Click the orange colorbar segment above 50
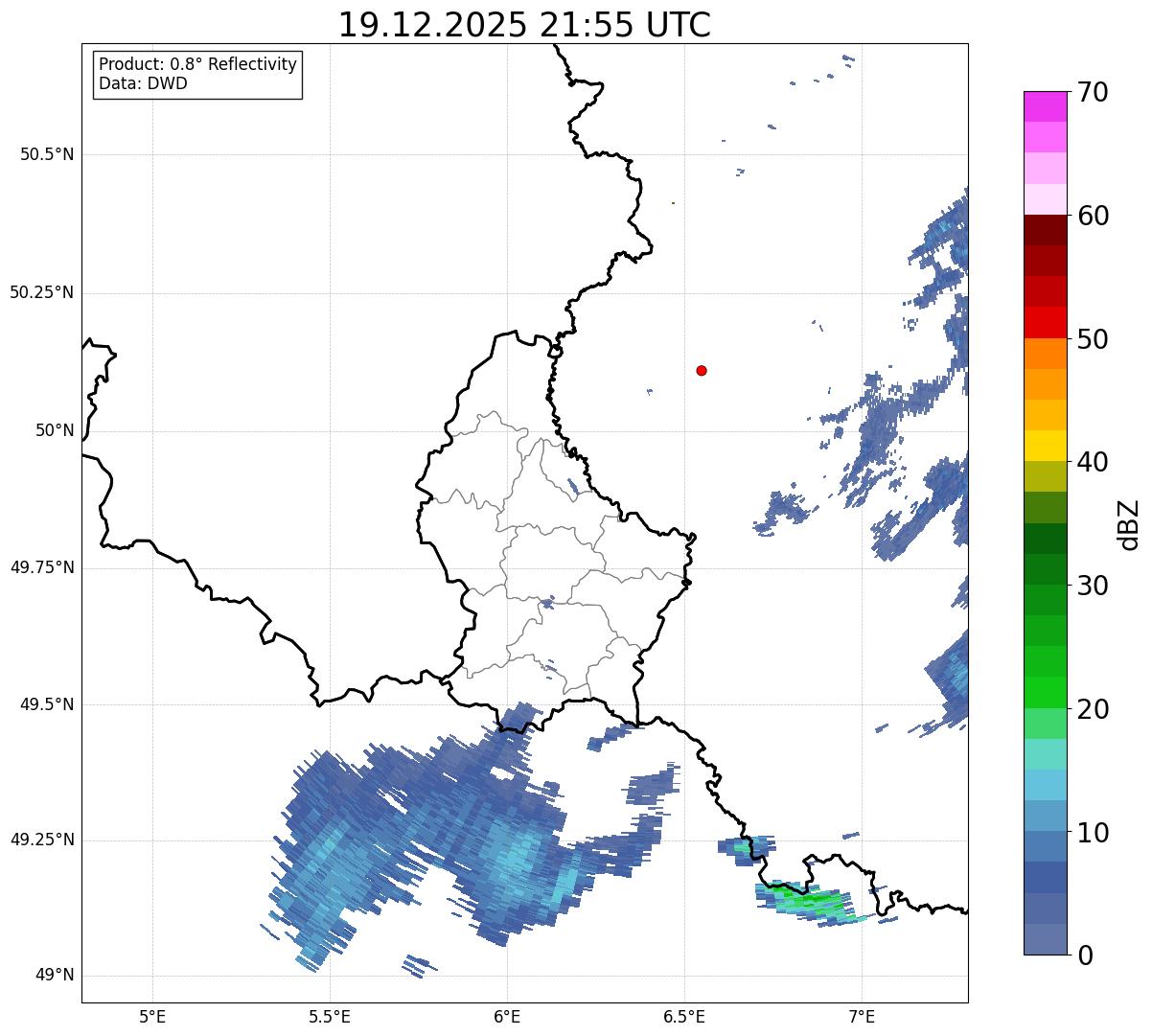Screen dimensions: 1152x1036 tap(1046, 353)
